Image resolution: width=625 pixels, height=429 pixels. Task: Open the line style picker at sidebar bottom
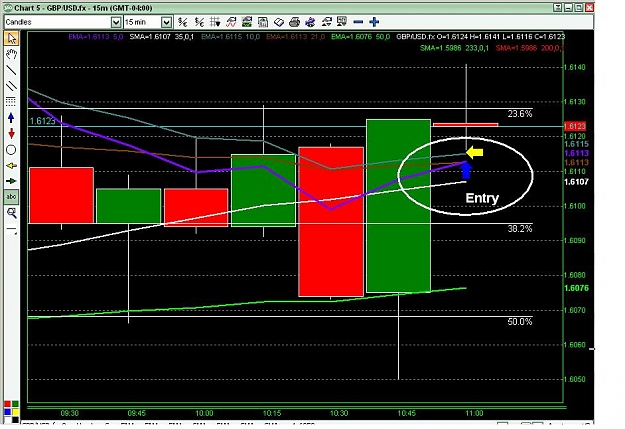(11, 230)
